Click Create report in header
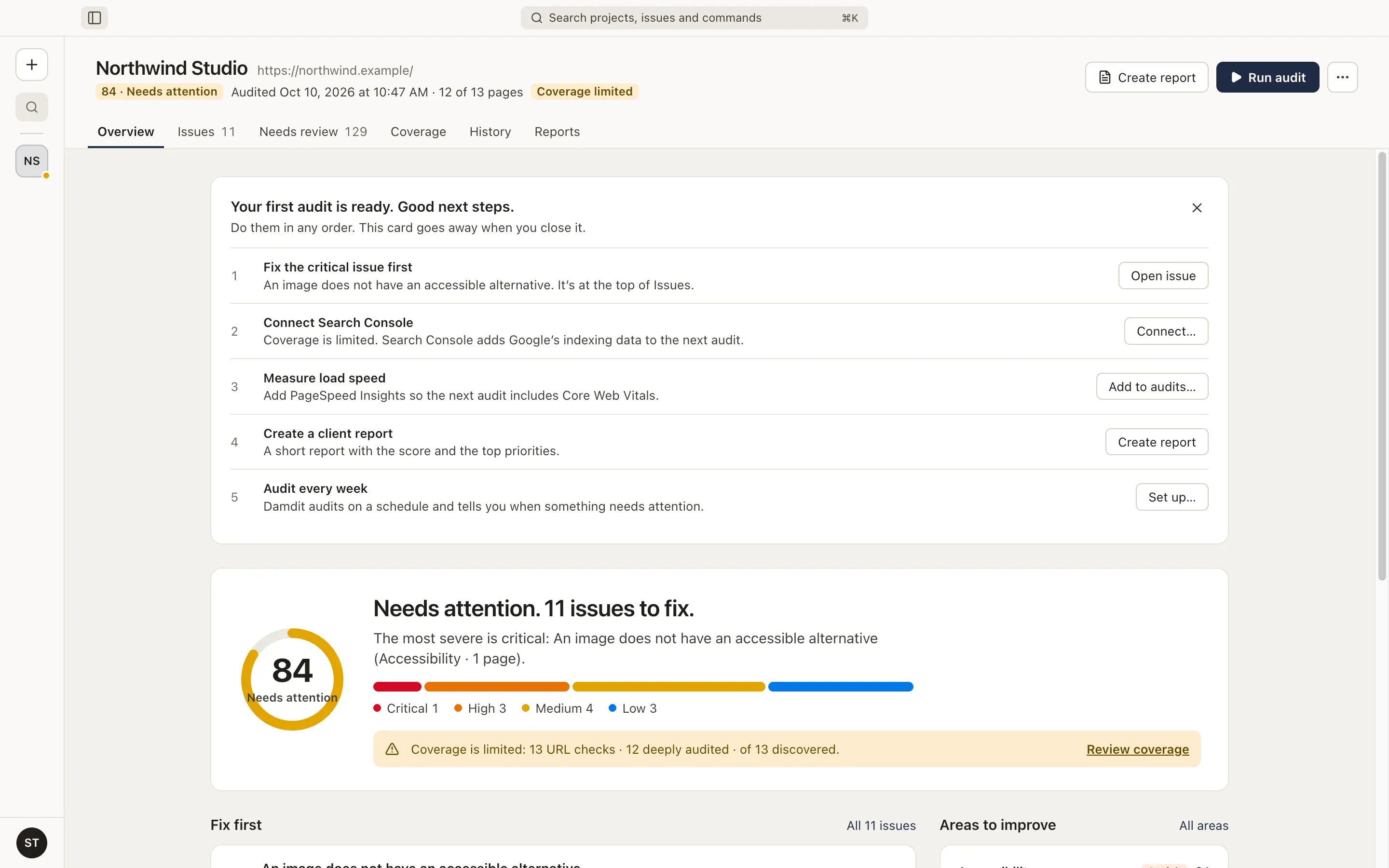 (1146, 77)
